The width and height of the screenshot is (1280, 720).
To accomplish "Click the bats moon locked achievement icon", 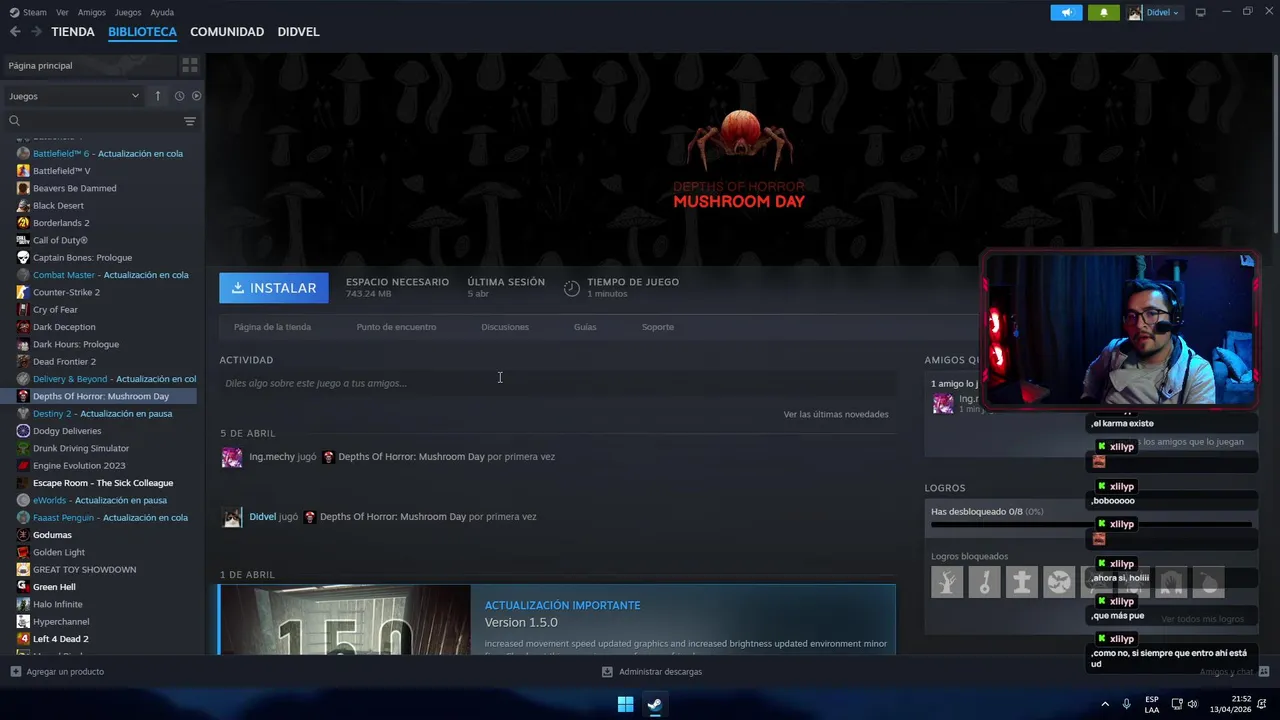I will click(x=1059, y=581).
